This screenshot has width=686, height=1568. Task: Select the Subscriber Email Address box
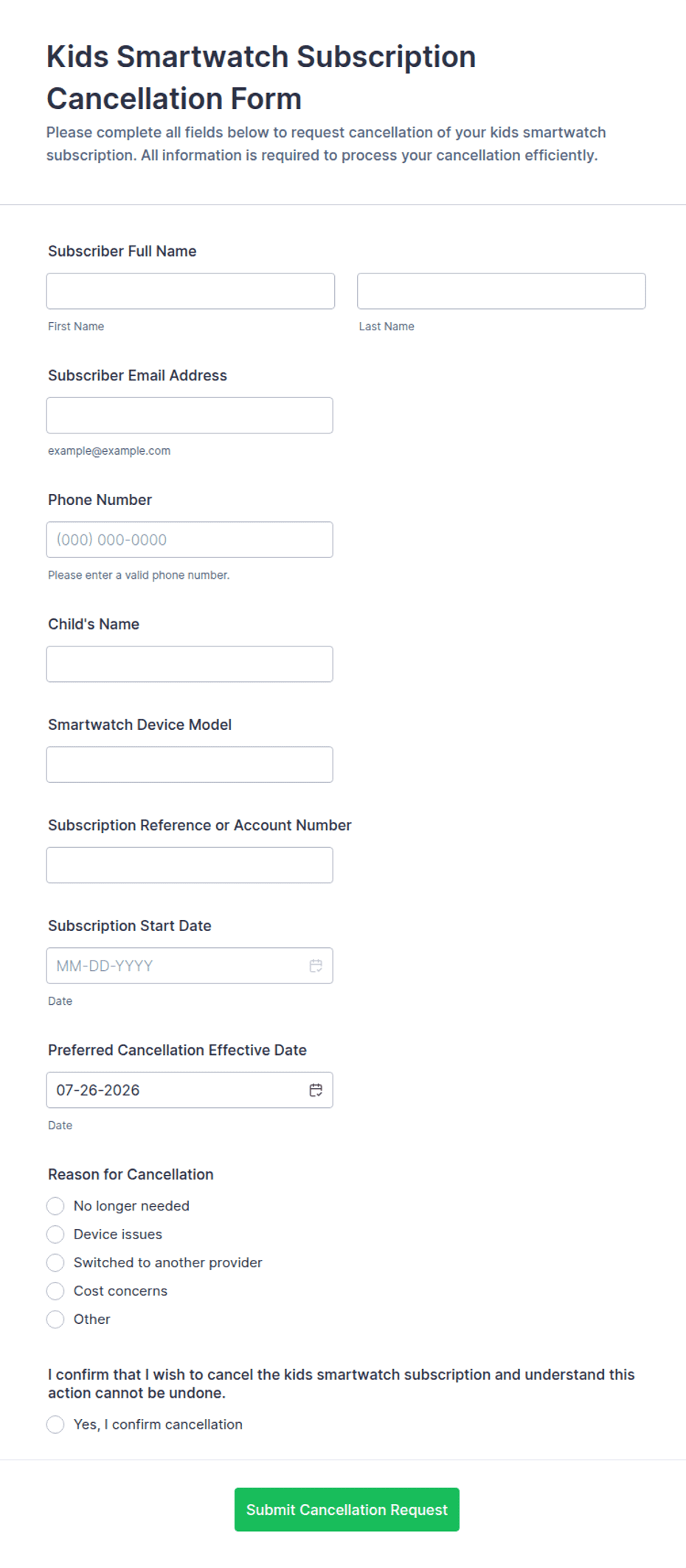click(x=190, y=416)
